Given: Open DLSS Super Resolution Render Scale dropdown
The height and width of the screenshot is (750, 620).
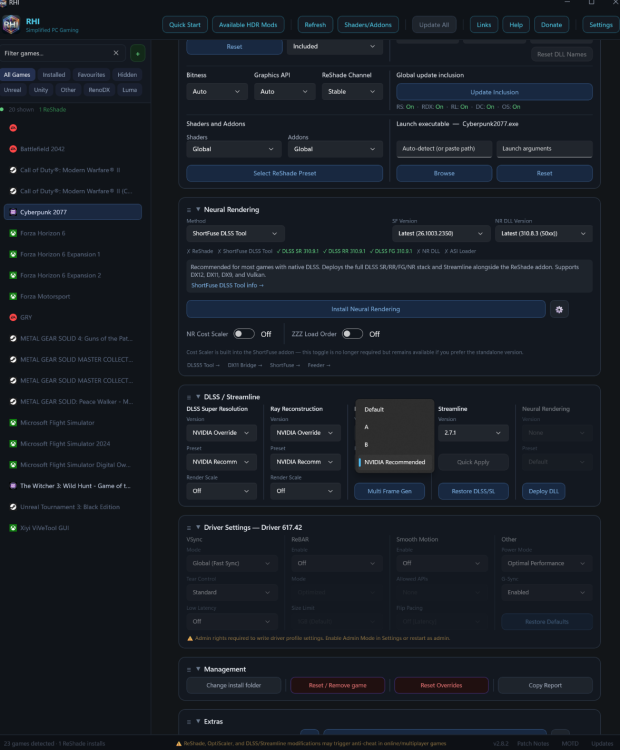Looking at the screenshot, I should click(x=221, y=491).
